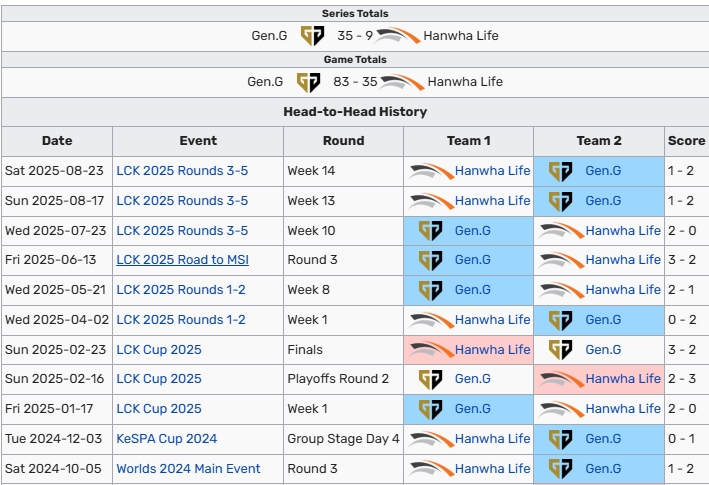This screenshot has height=485, width=709.
Task: Open the LCK 2025 Rounds 1-2 link for Week 8
Action: click(181, 290)
